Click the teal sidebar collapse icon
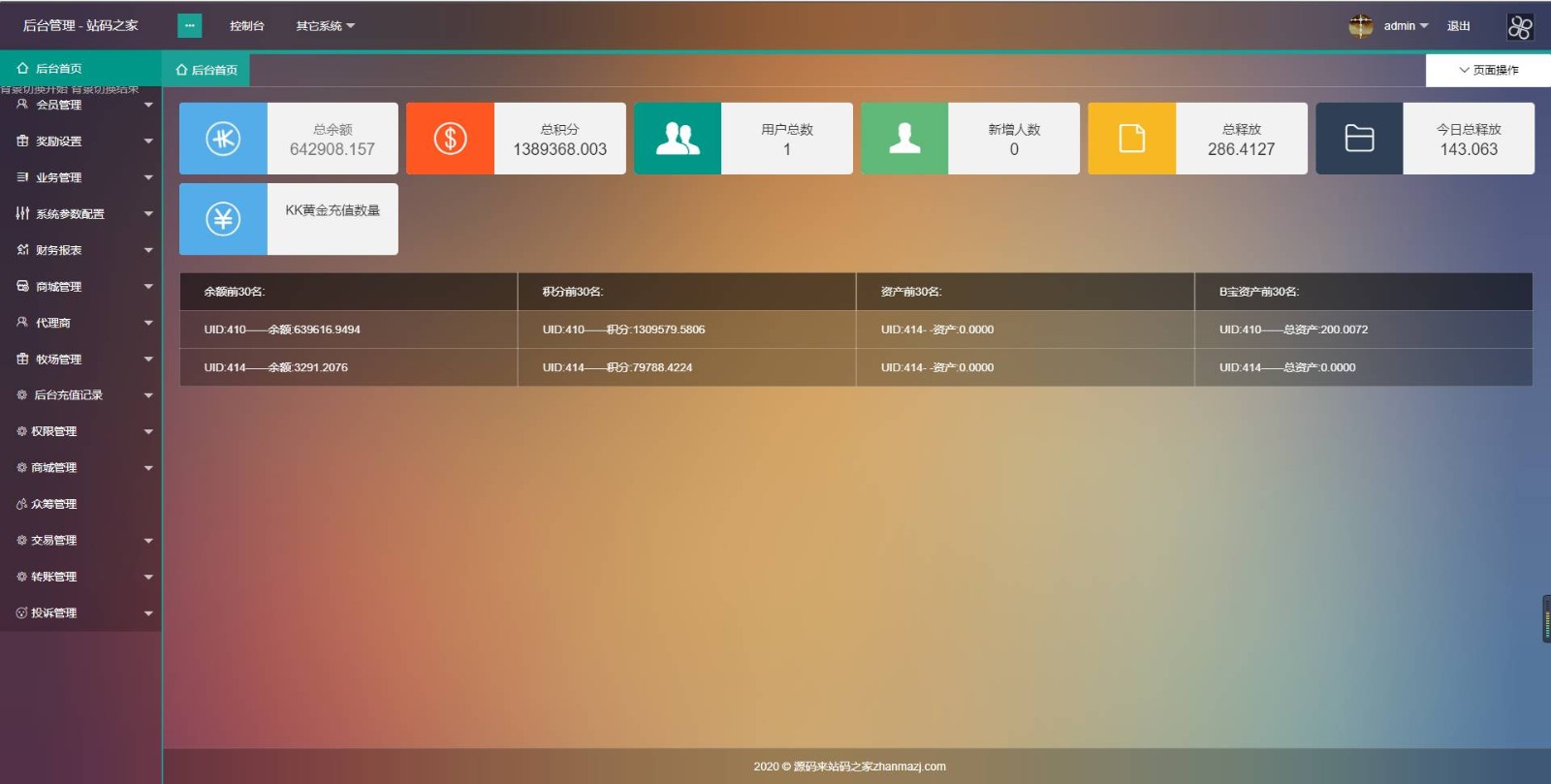The height and width of the screenshot is (784, 1551). coord(189,26)
